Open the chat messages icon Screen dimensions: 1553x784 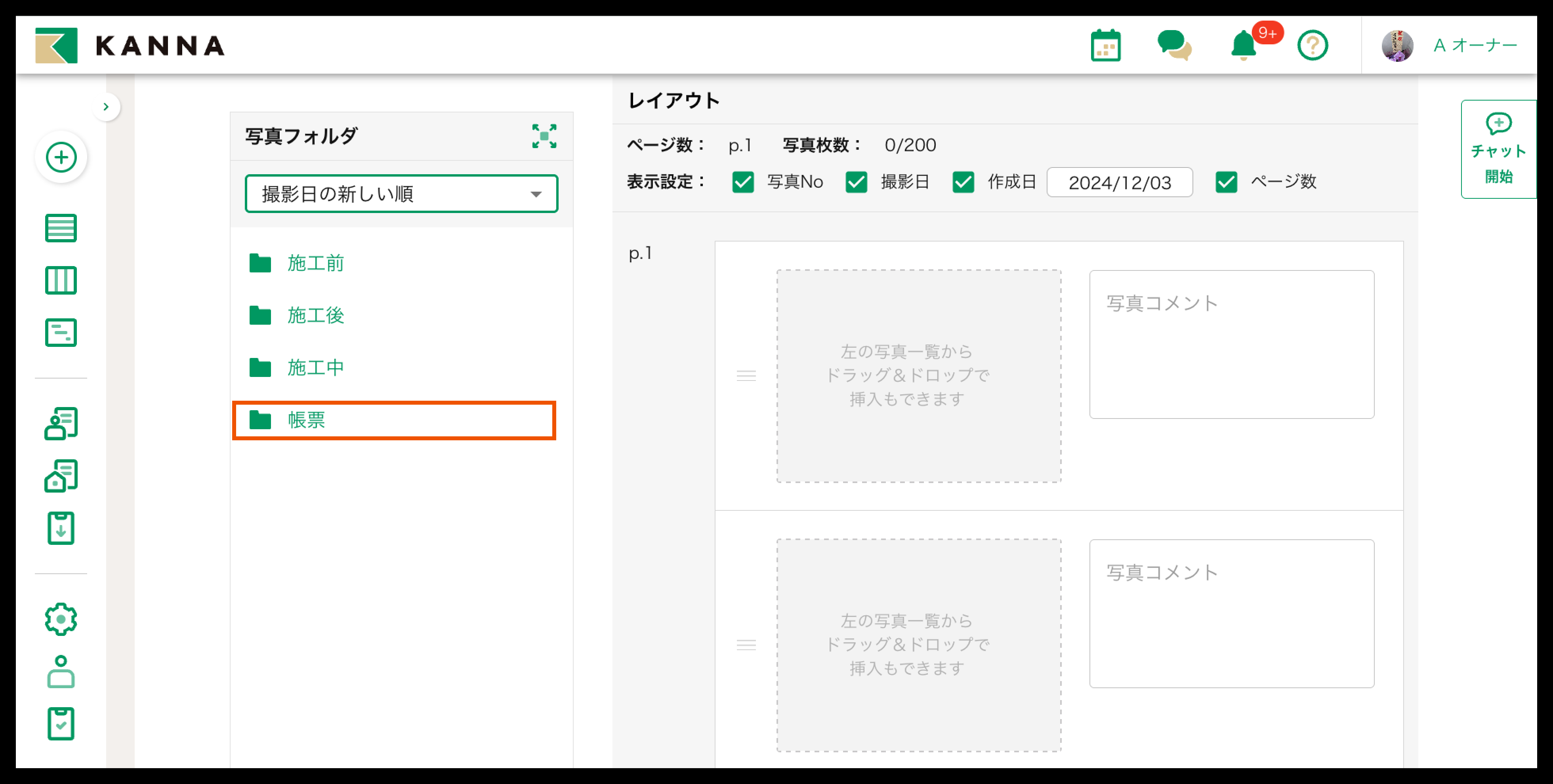(x=1173, y=46)
